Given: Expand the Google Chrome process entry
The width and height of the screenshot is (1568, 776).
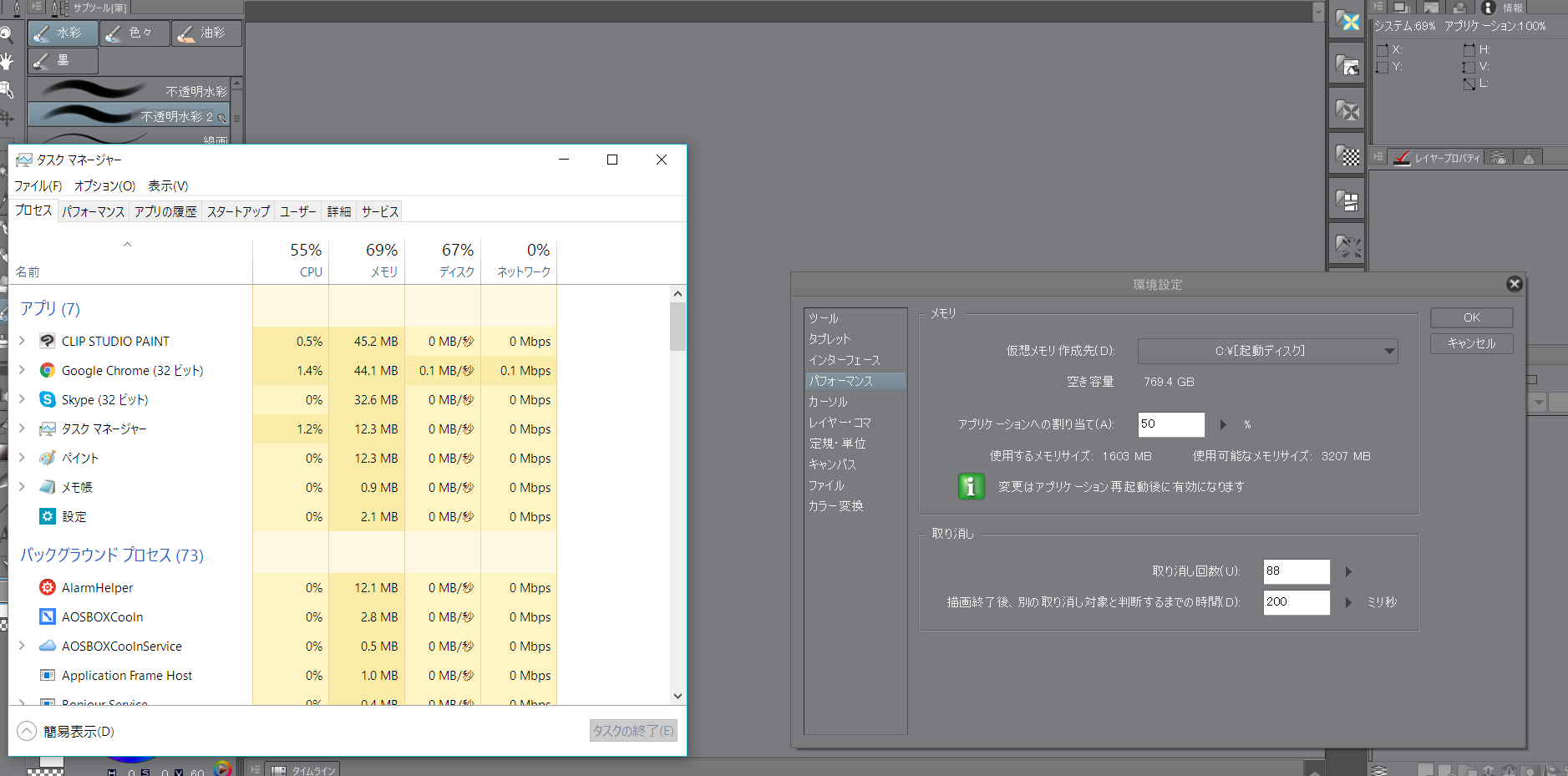Looking at the screenshot, I should pyautogui.click(x=23, y=370).
